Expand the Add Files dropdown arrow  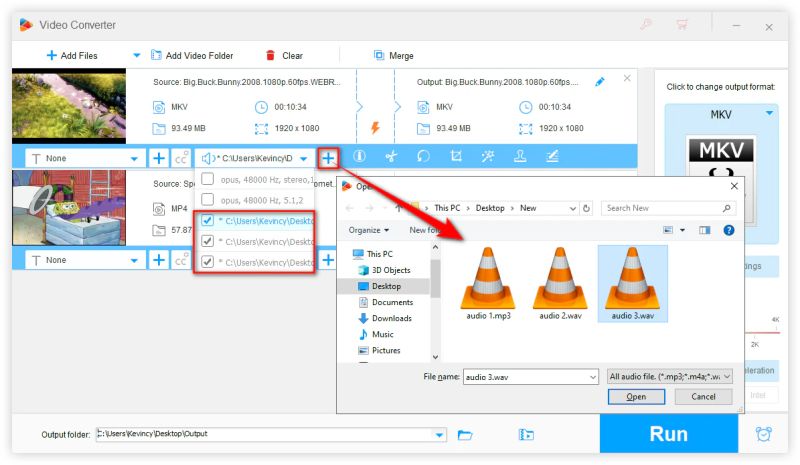pos(136,55)
